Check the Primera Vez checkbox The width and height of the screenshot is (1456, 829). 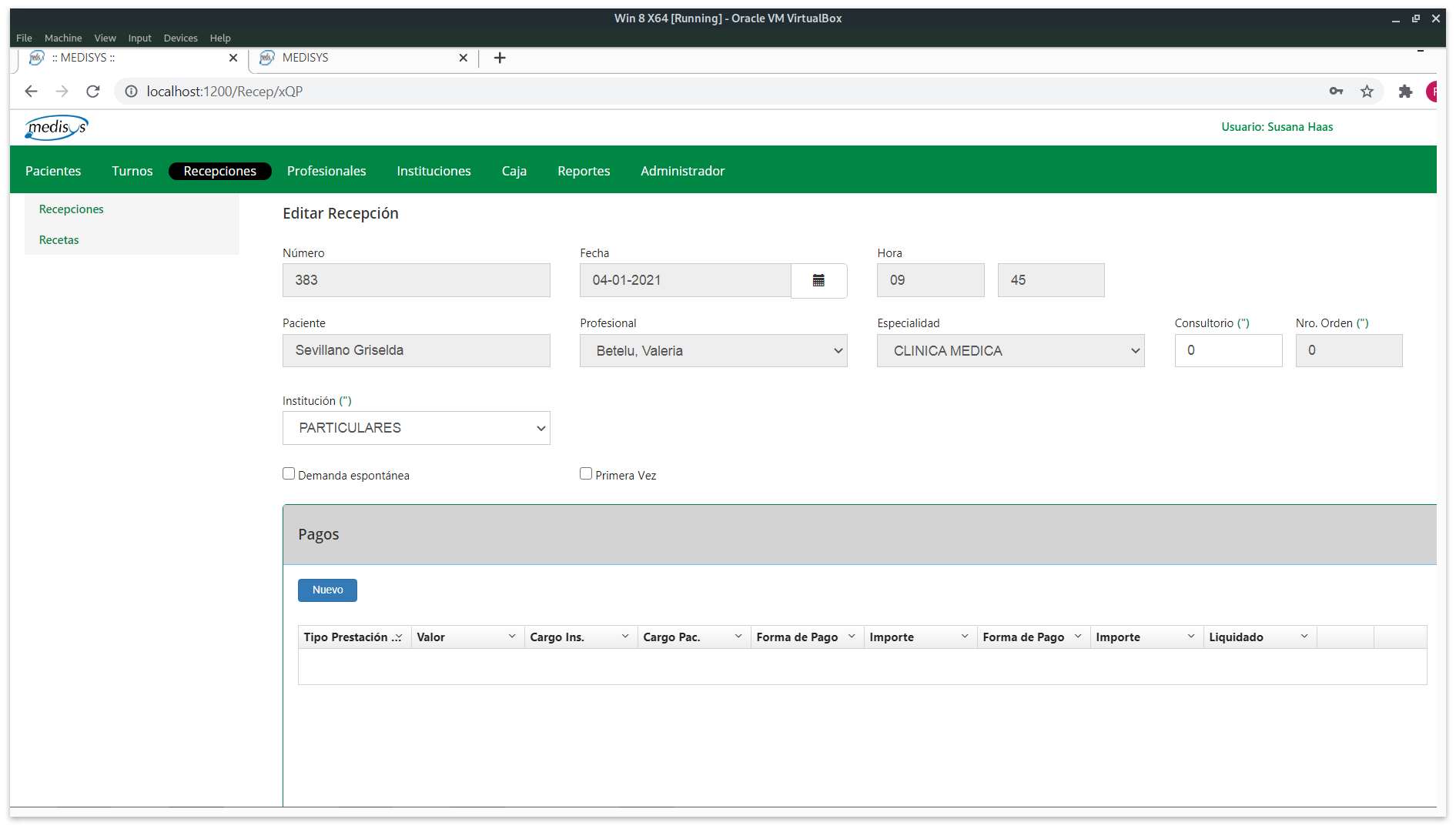coord(586,474)
